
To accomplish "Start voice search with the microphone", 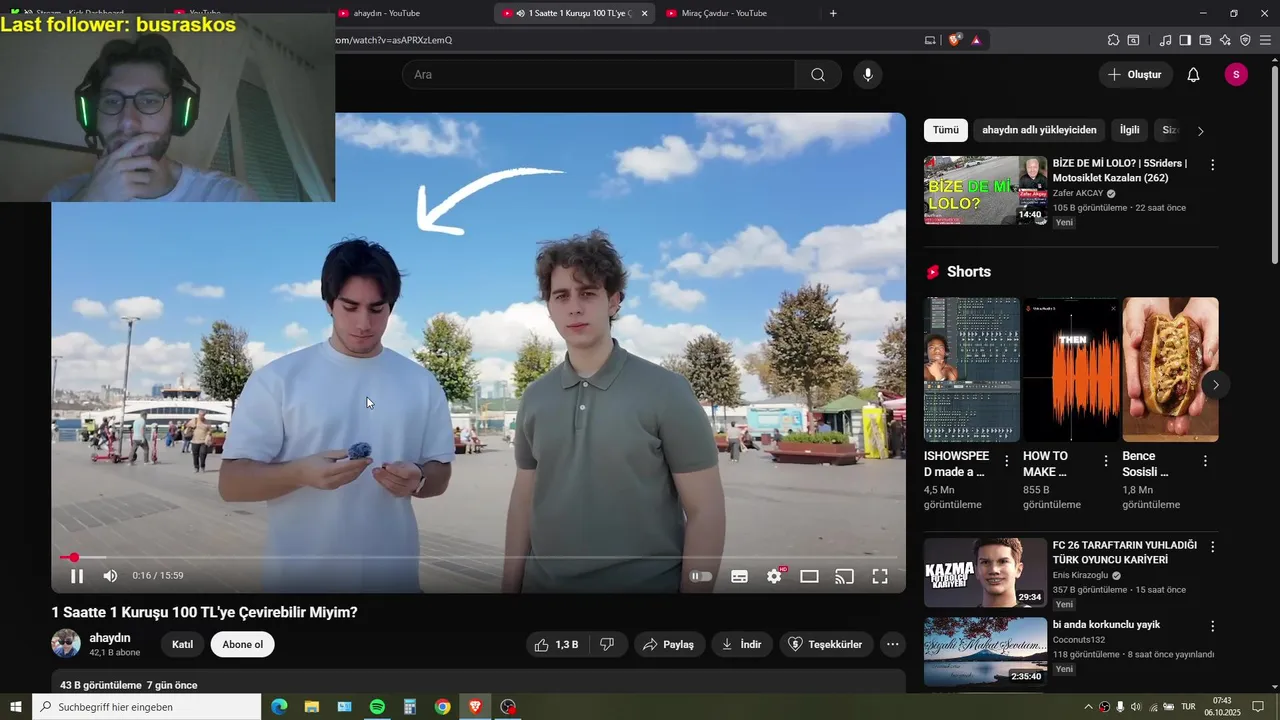I will click(x=868, y=75).
